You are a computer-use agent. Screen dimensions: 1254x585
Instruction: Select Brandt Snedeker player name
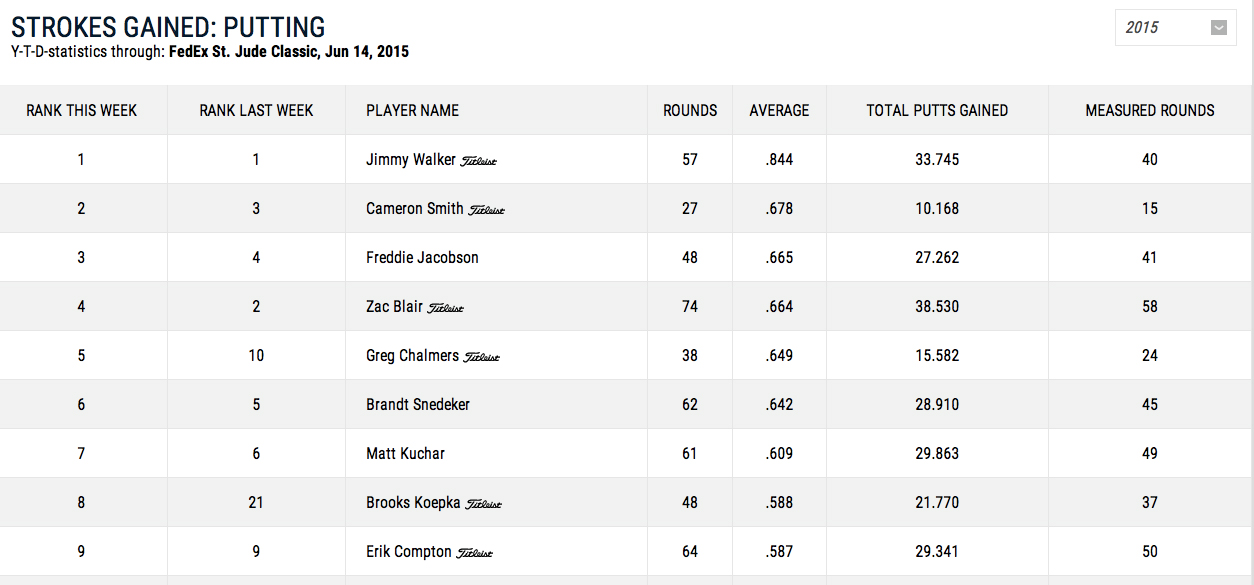click(418, 405)
